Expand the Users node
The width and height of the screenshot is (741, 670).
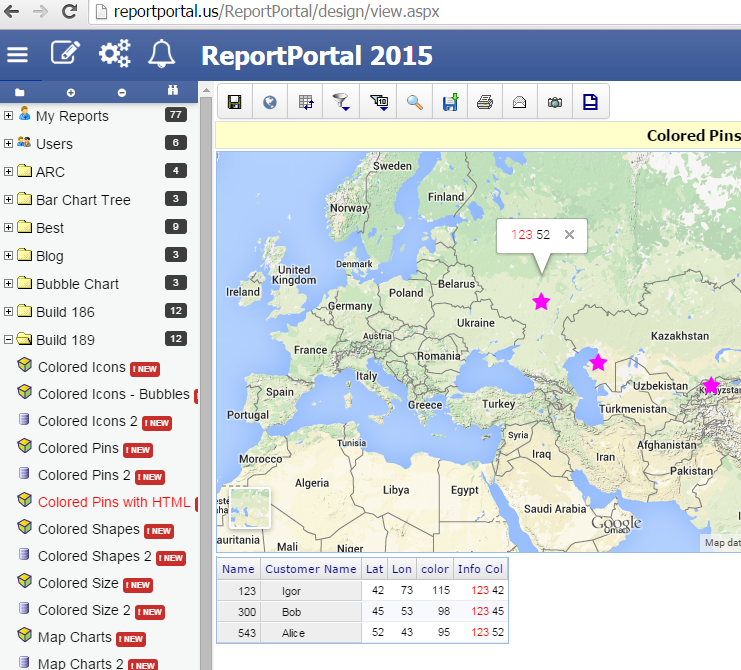8,143
